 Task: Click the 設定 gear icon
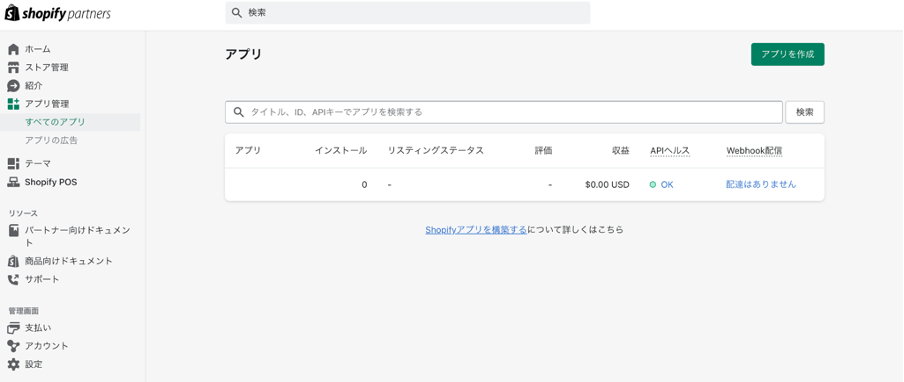[x=13, y=364]
